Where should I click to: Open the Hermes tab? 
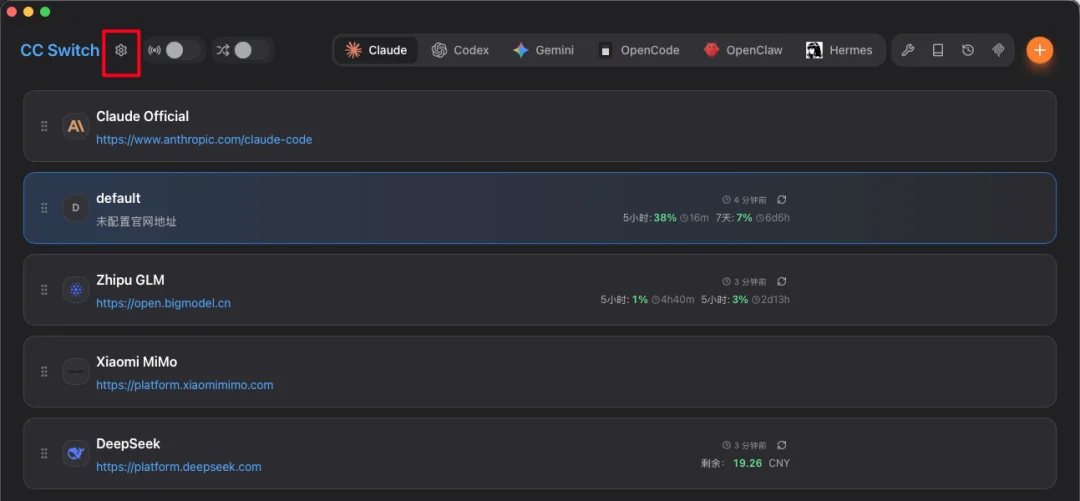pyautogui.click(x=839, y=50)
